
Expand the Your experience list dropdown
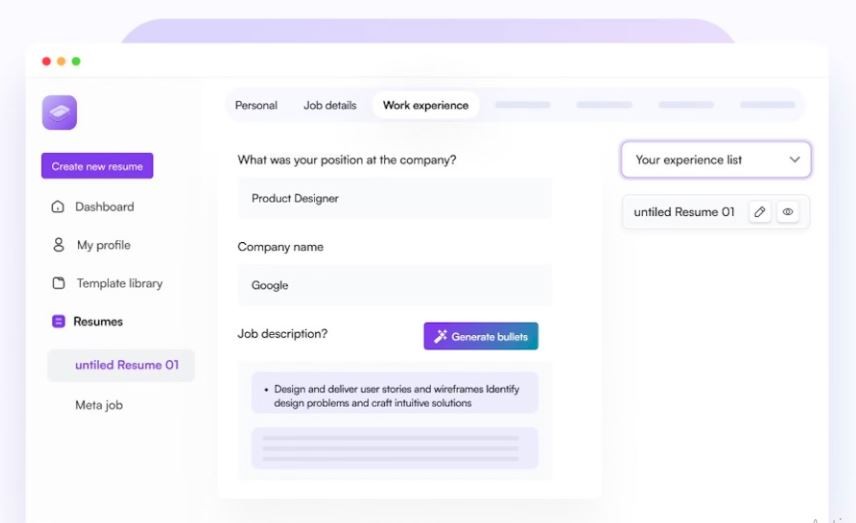(x=715, y=160)
